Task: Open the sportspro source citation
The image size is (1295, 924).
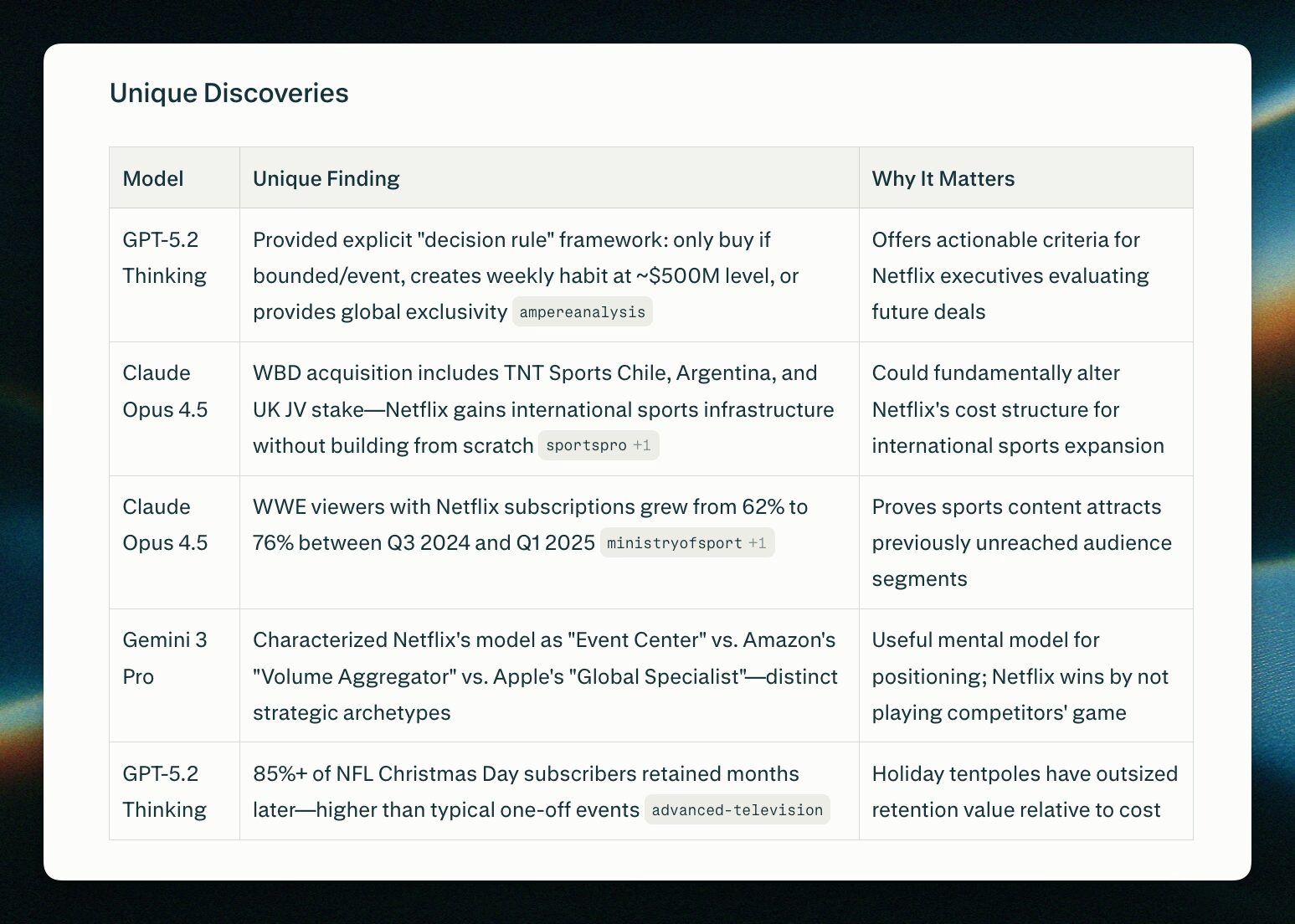Action: pyautogui.click(x=586, y=445)
